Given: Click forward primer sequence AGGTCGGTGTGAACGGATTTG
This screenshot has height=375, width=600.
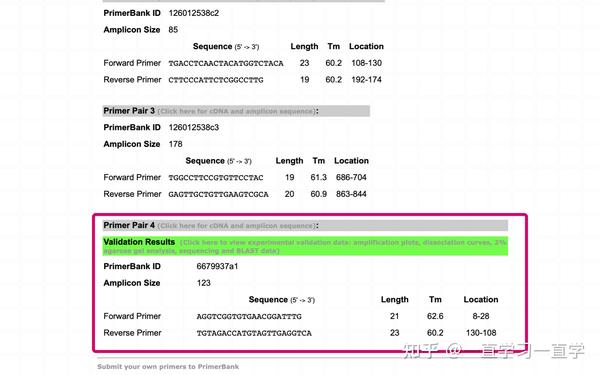Looking at the screenshot, I should tap(249, 317).
